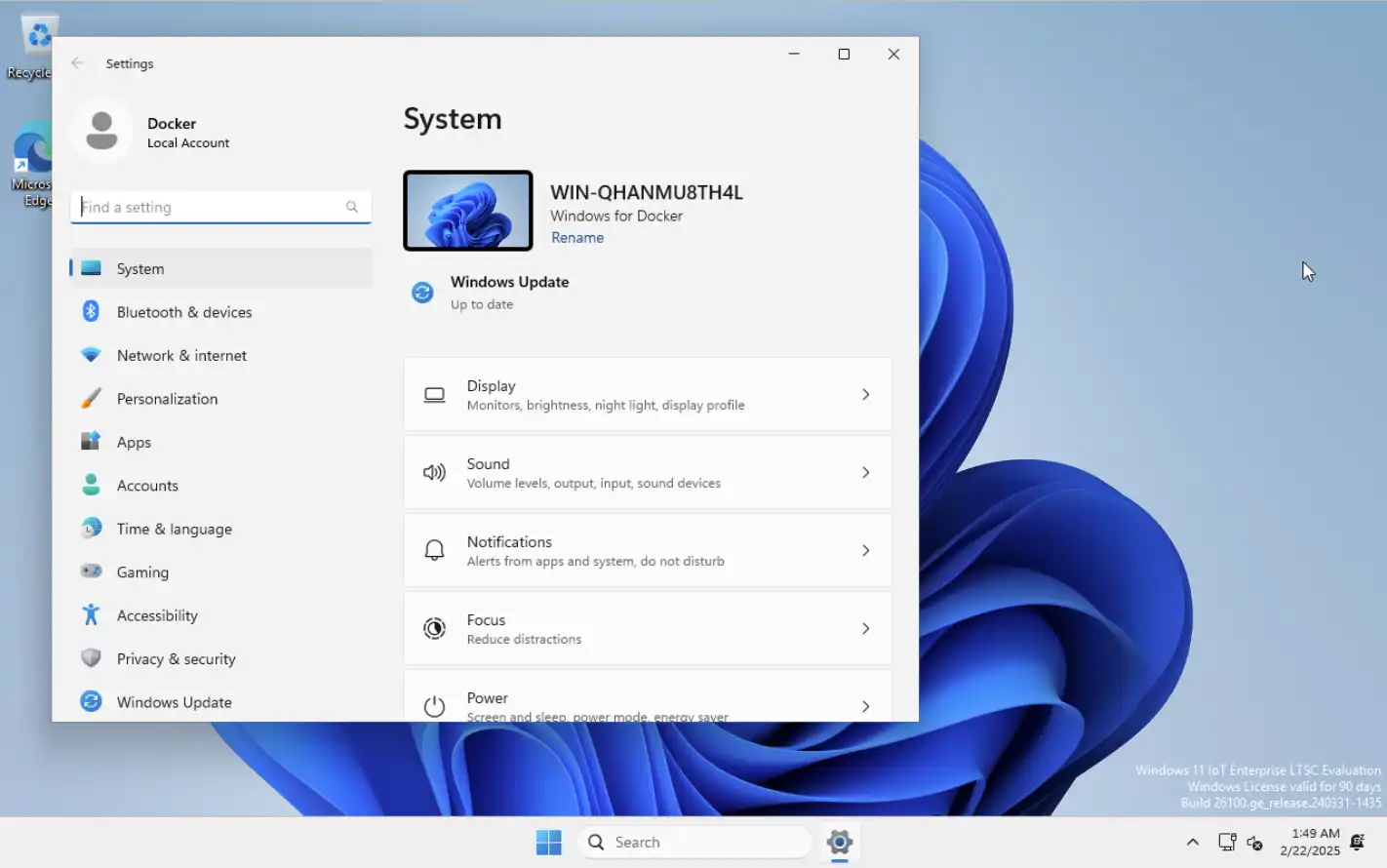Viewport: 1387px width, 868px height.
Task: Click the Docker user avatar icon
Action: click(x=101, y=132)
